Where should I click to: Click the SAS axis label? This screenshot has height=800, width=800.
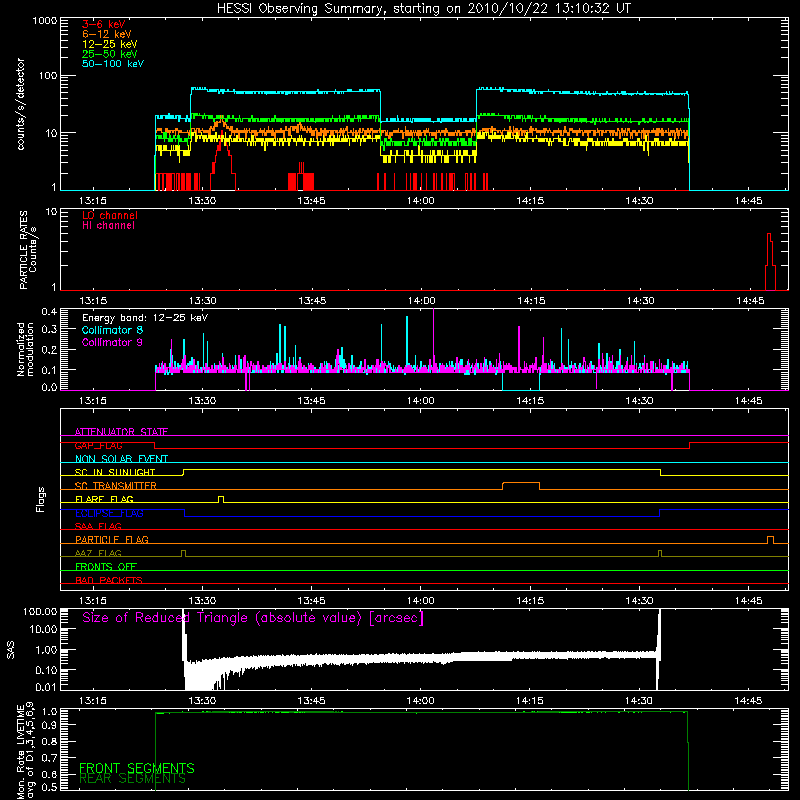click(11, 649)
